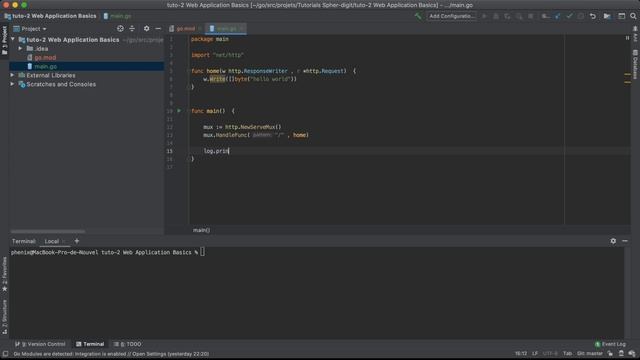
Task: Expand External Libraries node
Action: tap(12, 75)
